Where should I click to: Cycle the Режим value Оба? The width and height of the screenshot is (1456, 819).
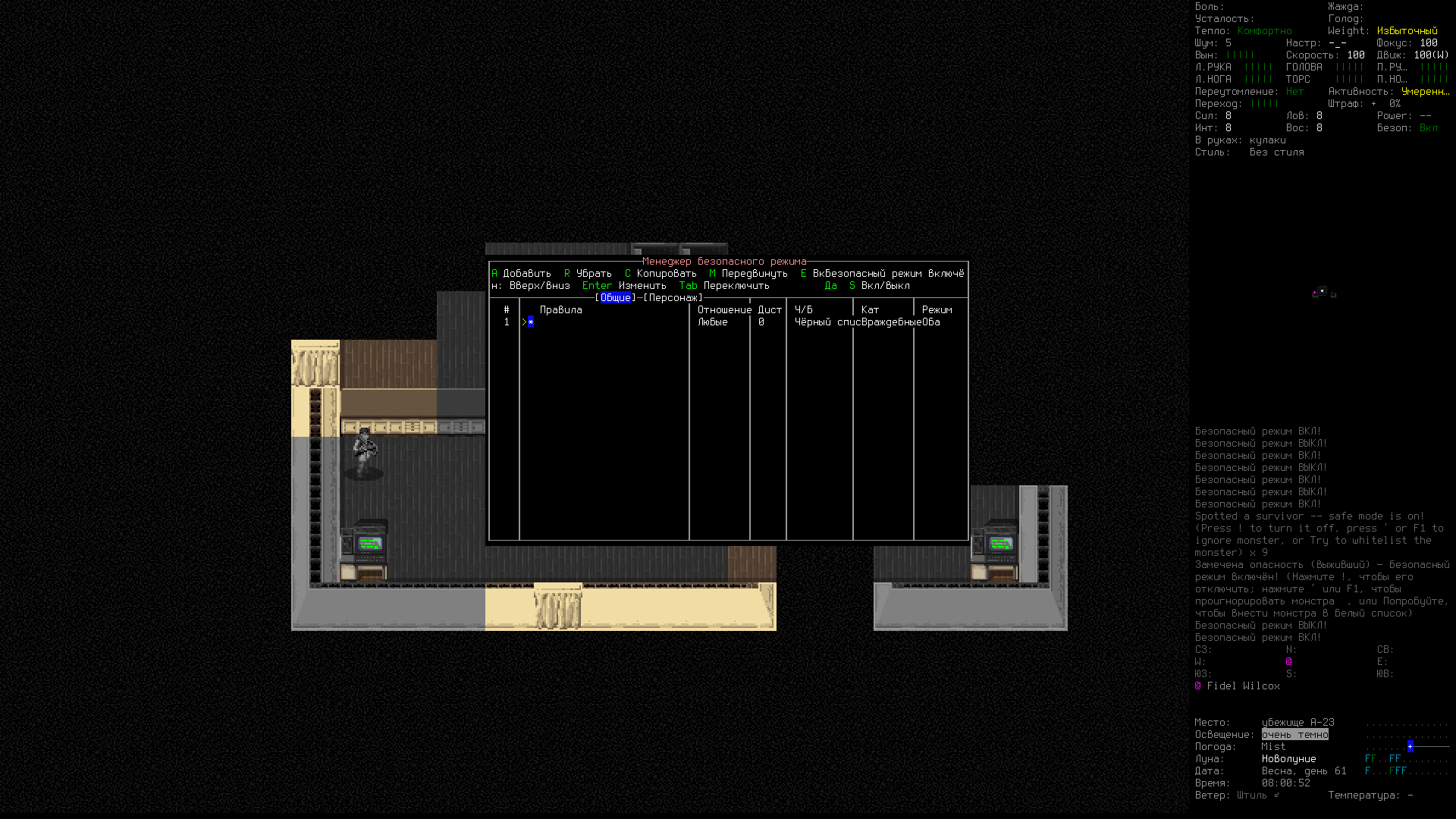[x=932, y=322]
